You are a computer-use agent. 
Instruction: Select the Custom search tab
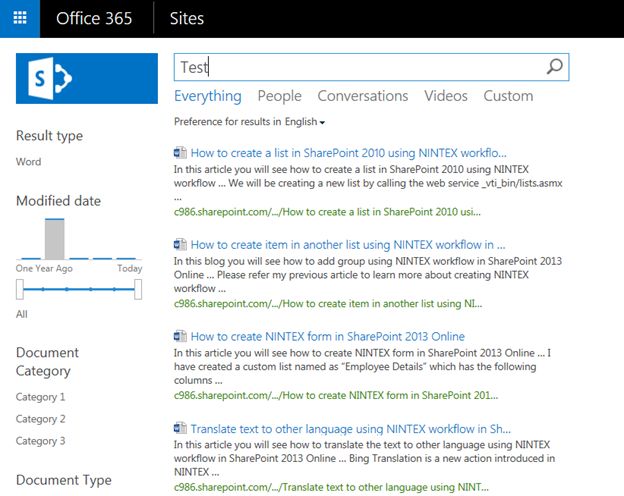[x=508, y=96]
